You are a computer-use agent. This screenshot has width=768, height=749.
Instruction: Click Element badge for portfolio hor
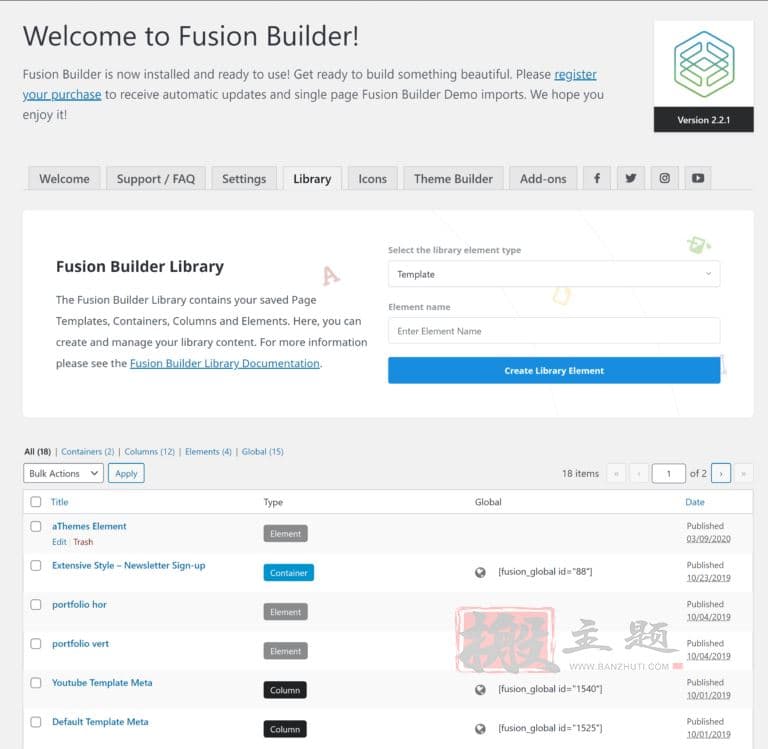coord(286,612)
